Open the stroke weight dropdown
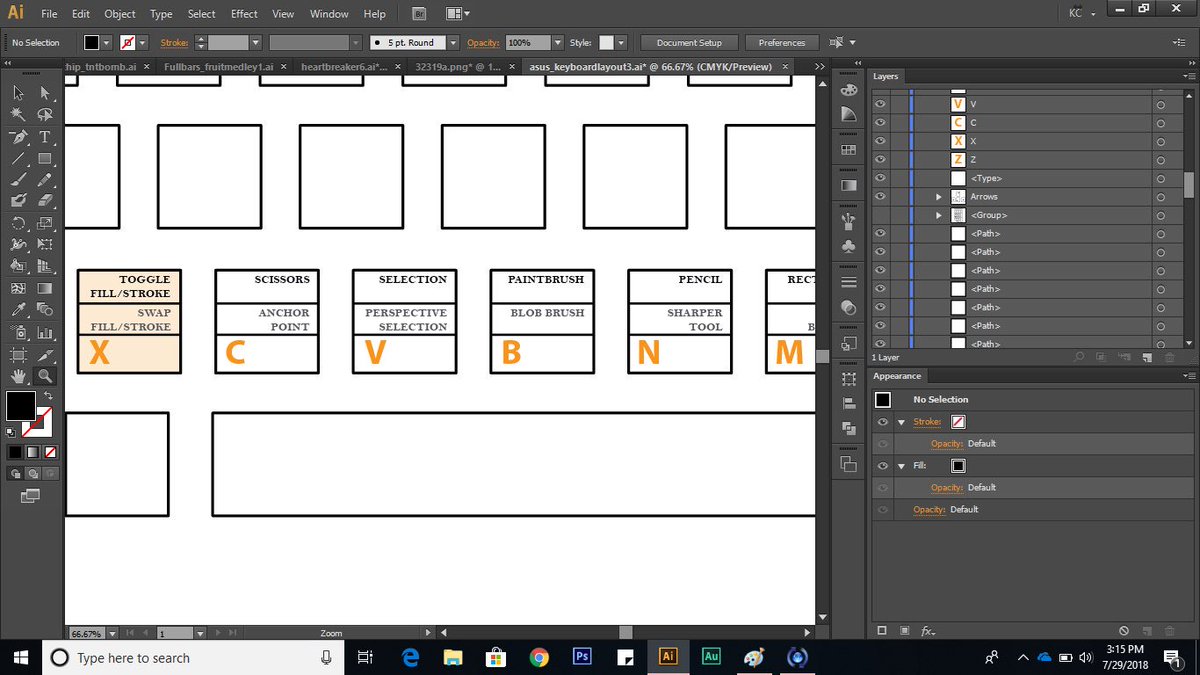Viewport: 1200px width, 675px height. tap(256, 43)
